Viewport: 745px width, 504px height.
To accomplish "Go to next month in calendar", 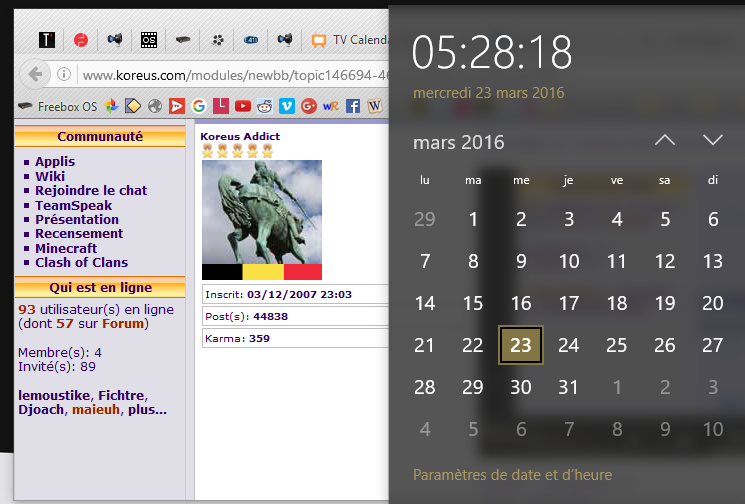I will [712, 141].
